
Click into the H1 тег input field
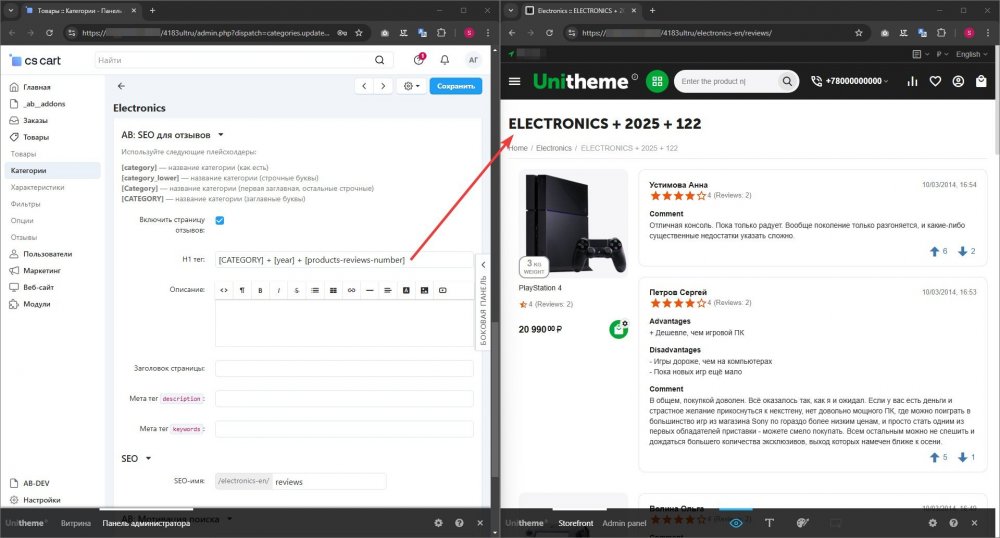(x=340, y=260)
